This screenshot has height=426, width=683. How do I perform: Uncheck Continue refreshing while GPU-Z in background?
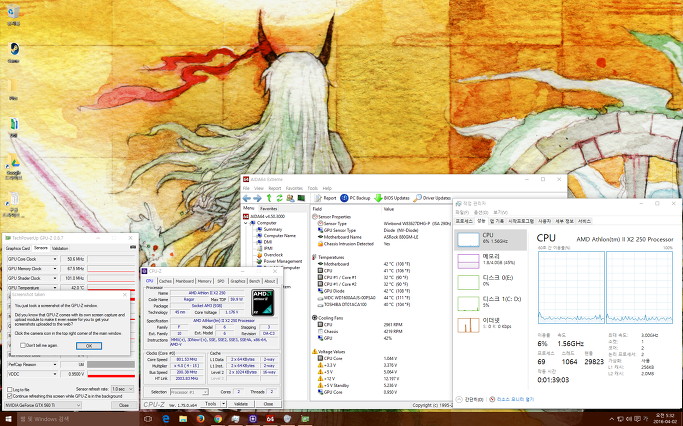[10, 396]
